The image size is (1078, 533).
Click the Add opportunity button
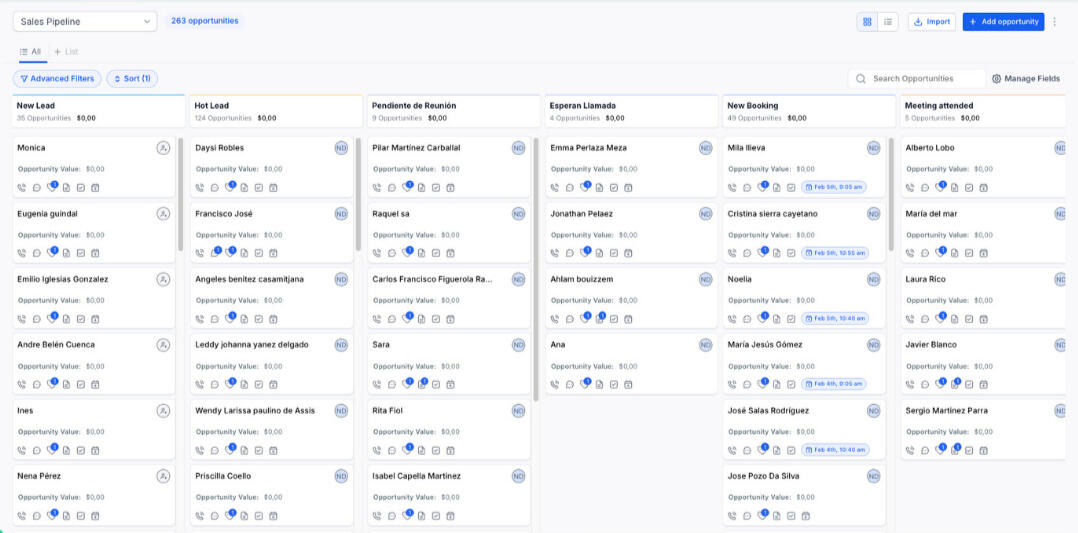(1003, 21)
